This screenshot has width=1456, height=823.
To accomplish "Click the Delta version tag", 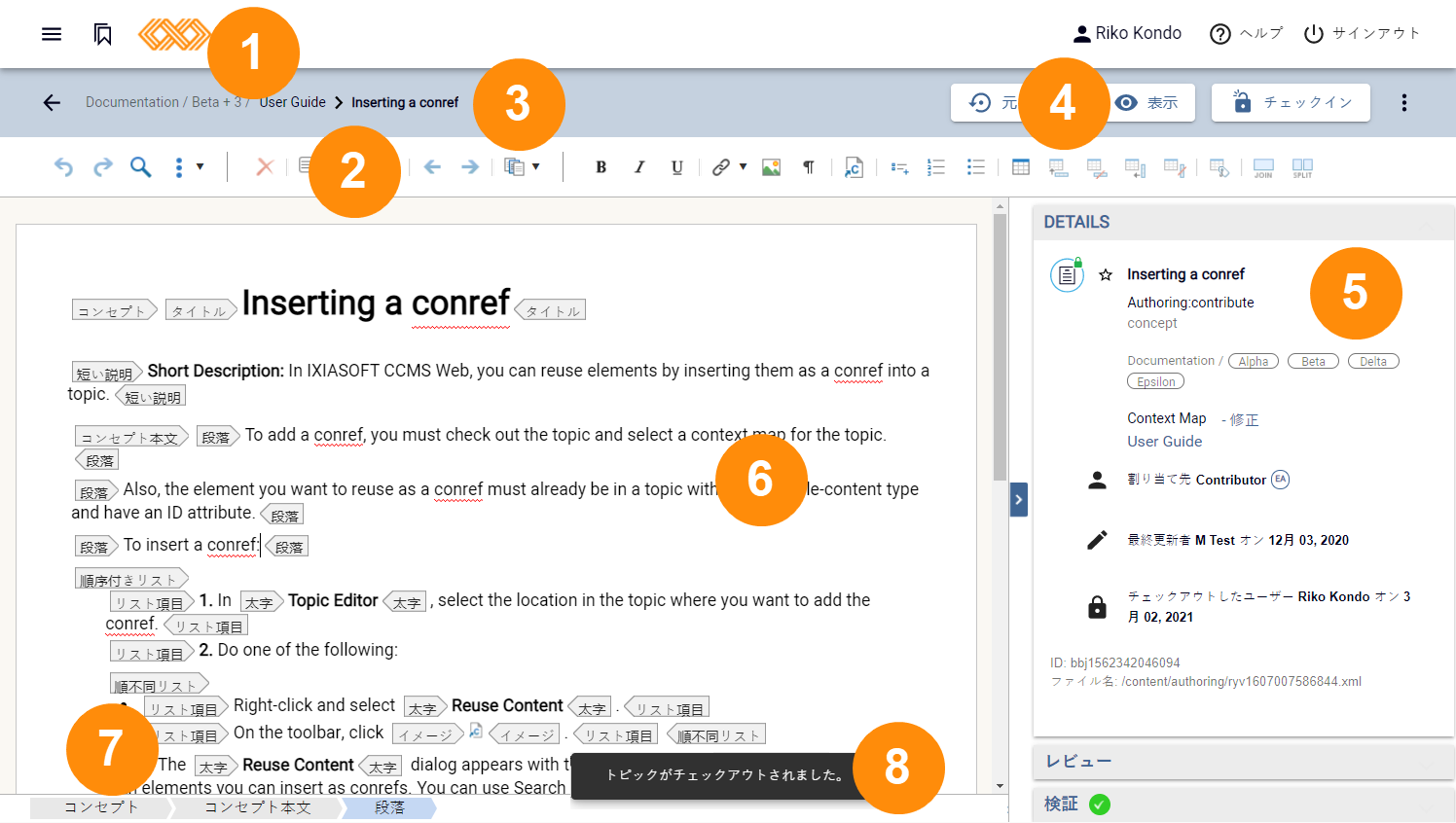I will (1373, 362).
